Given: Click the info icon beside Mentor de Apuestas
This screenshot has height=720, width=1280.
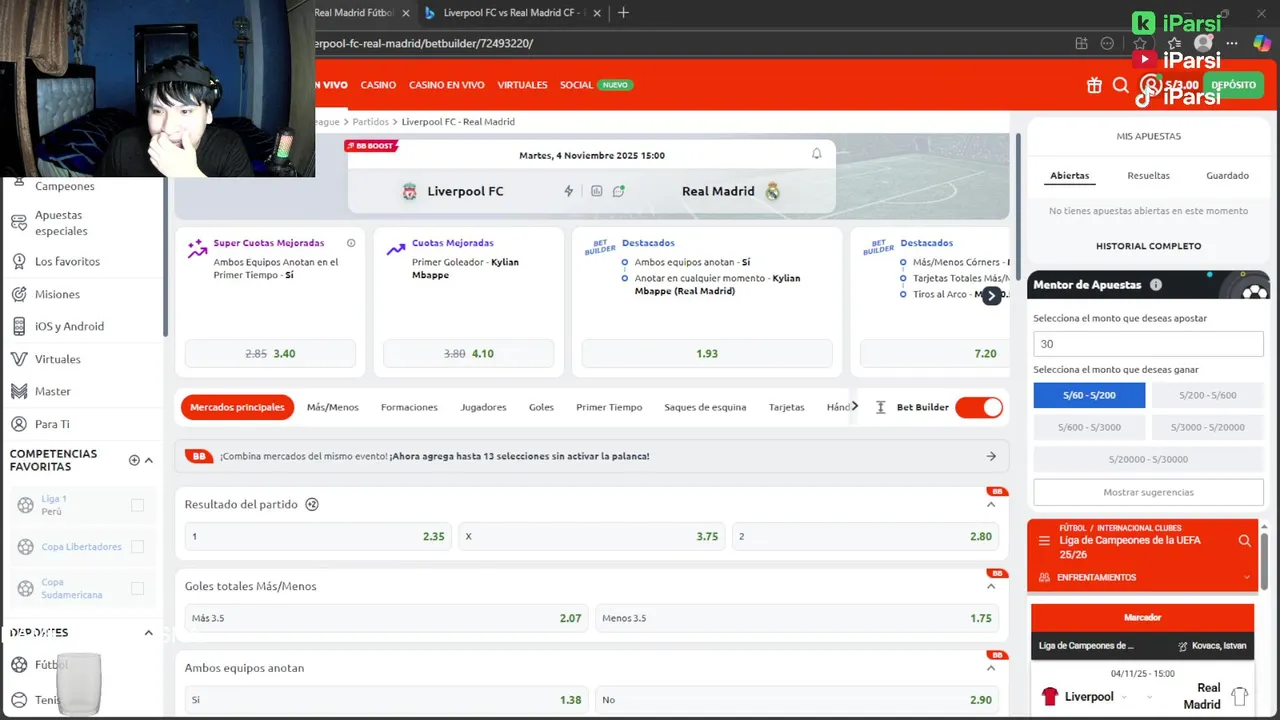Looking at the screenshot, I should click(x=1156, y=285).
